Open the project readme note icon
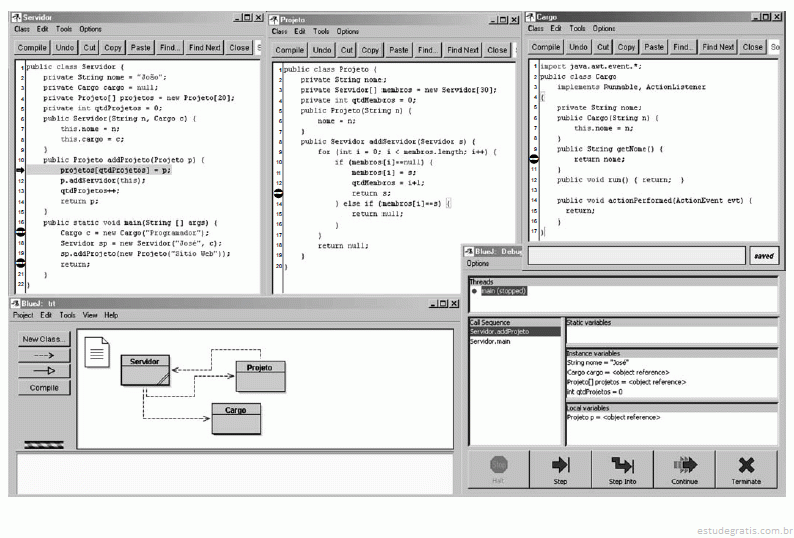 click(x=98, y=350)
